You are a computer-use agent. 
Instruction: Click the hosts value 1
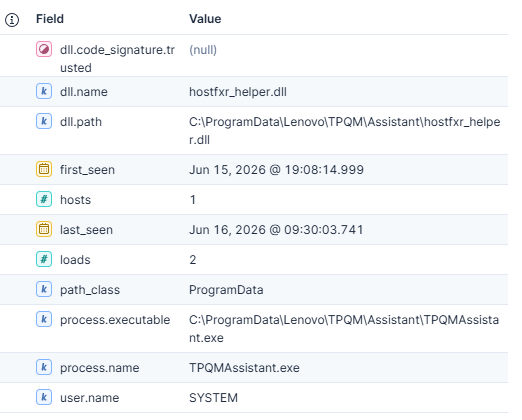point(193,200)
